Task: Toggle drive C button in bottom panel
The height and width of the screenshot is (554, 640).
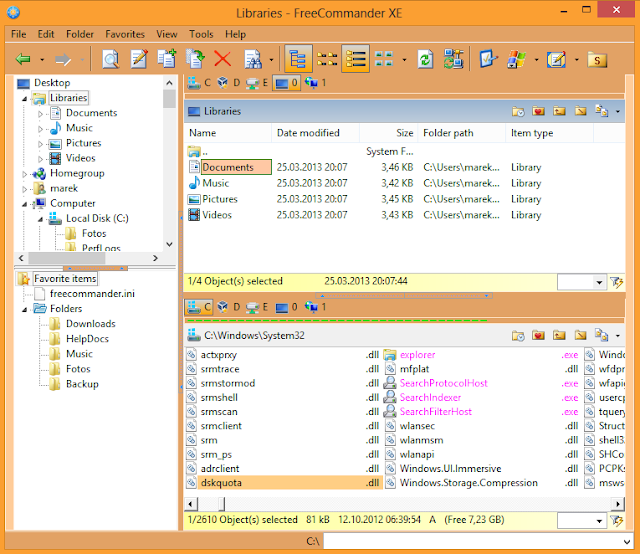Action: (199, 307)
